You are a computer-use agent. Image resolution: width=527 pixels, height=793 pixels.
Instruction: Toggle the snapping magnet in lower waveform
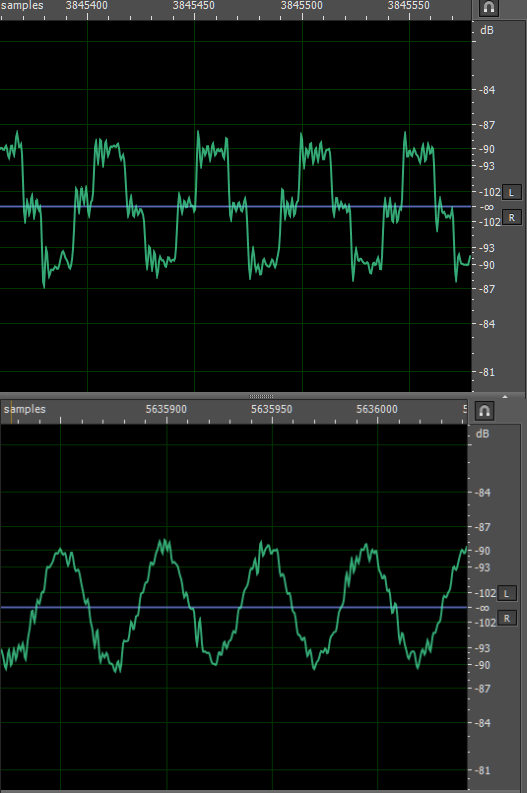484,411
